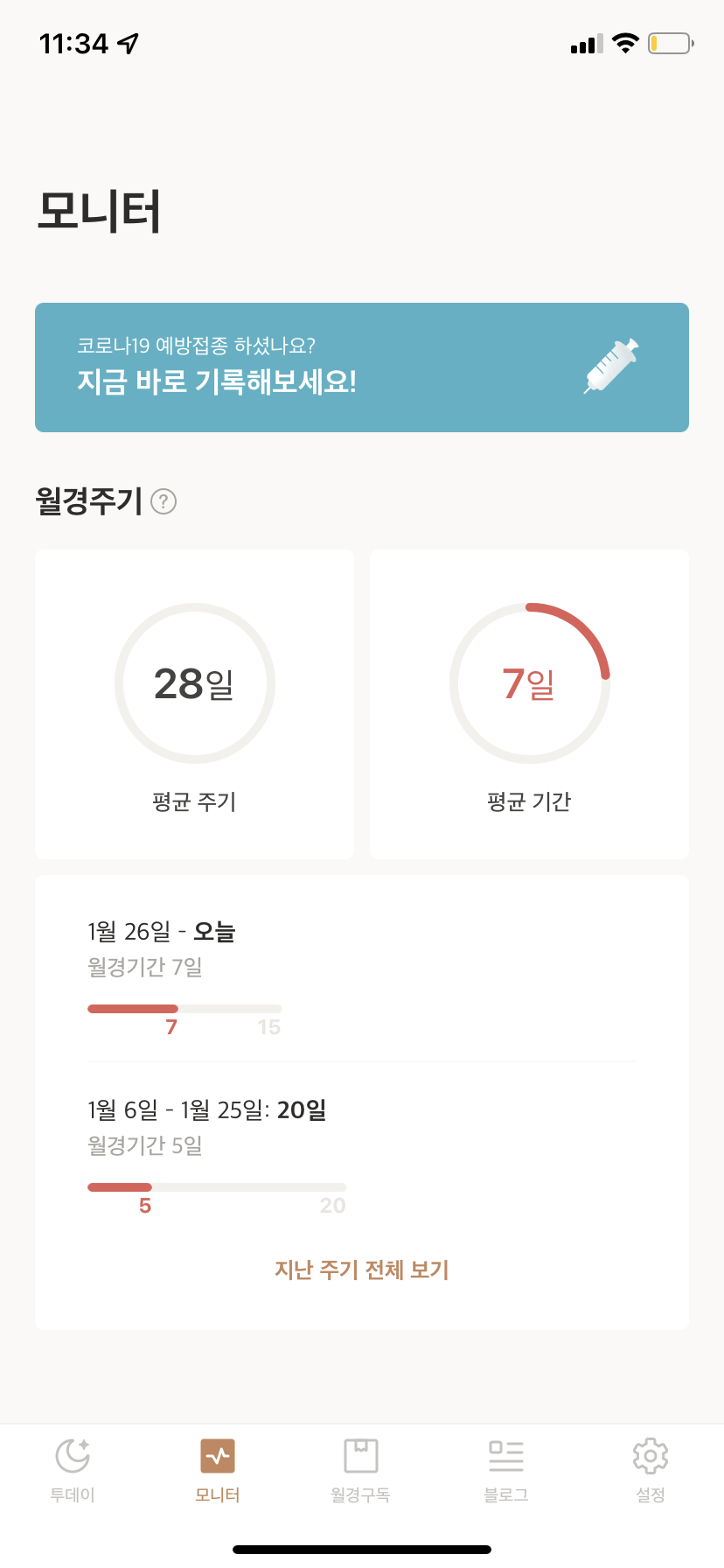Viewport: 724px width, 1568px height.
Task: Open the 월경구독 box icon
Action: [x=361, y=1456]
